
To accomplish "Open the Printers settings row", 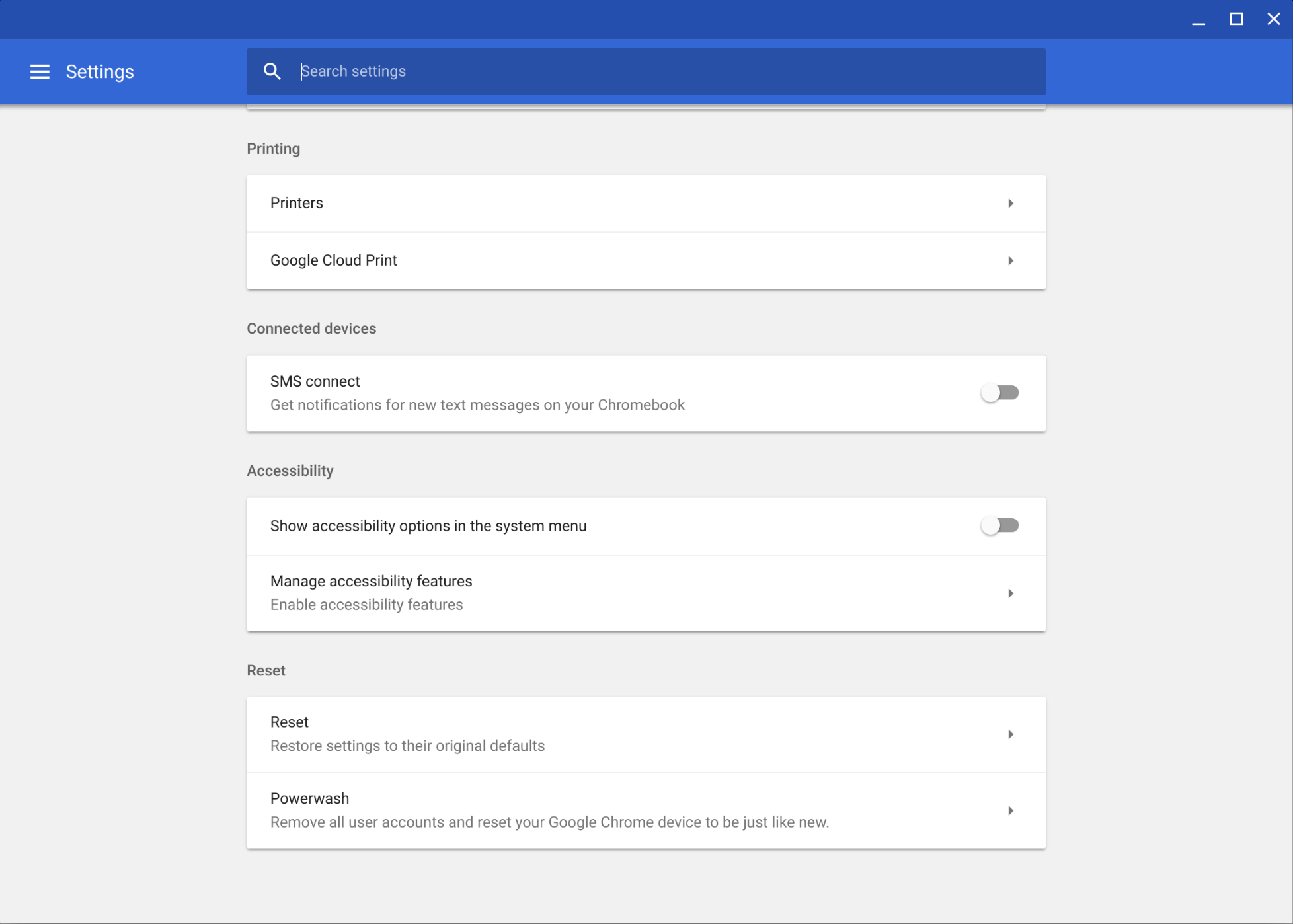I will (297, 204).
